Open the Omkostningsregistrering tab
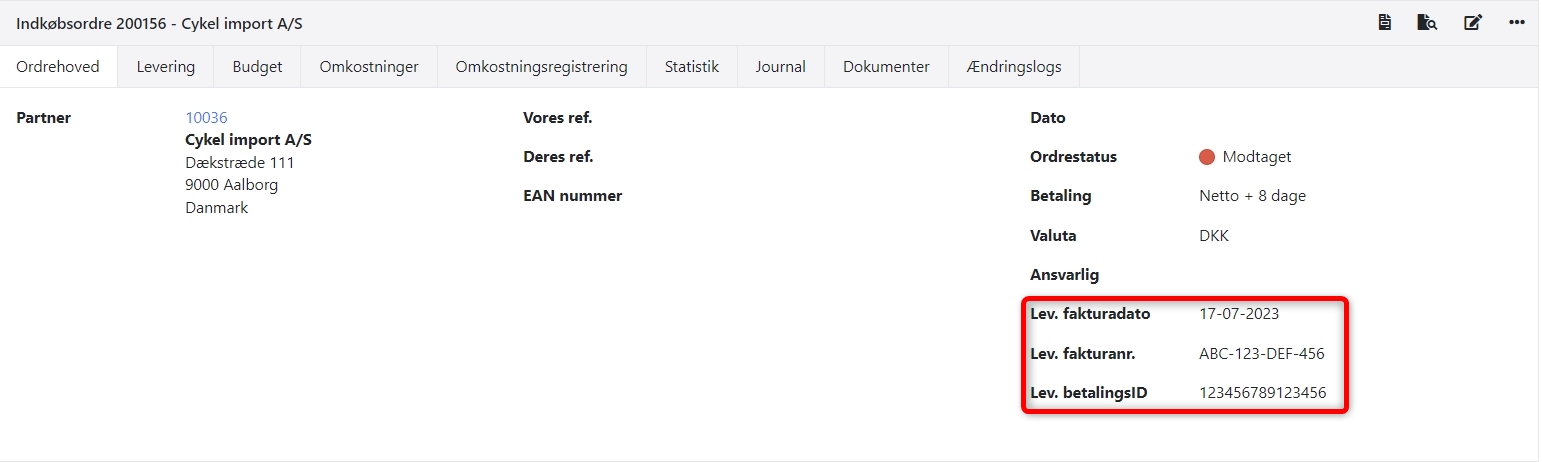Image resolution: width=1542 pixels, height=462 pixels. click(541, 67)
